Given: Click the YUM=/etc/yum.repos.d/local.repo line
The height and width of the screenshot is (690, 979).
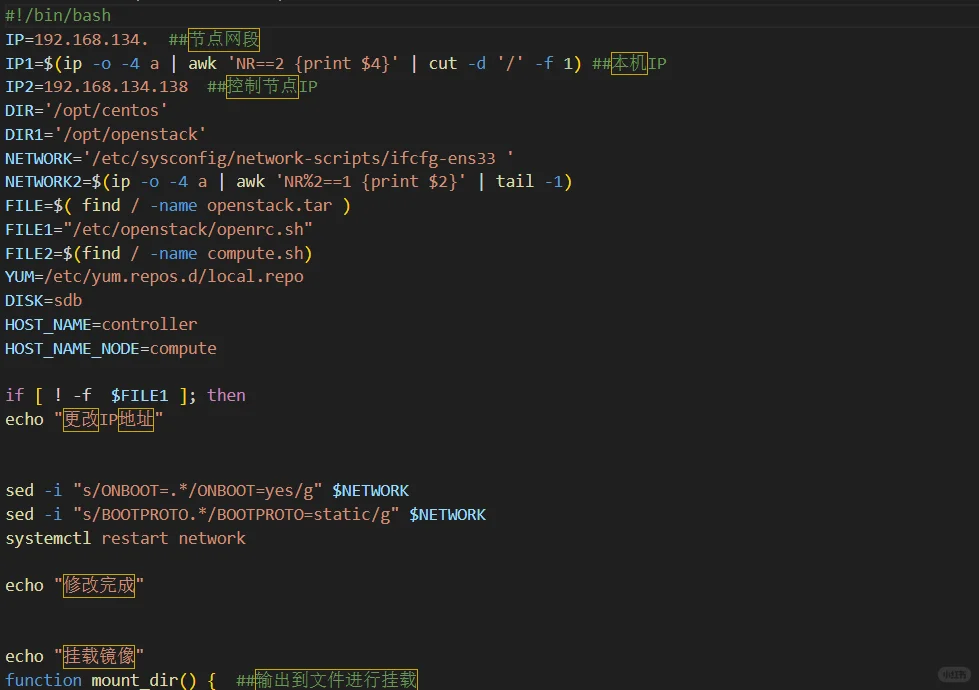Looking at the screenshot, I should click(154, 277).
